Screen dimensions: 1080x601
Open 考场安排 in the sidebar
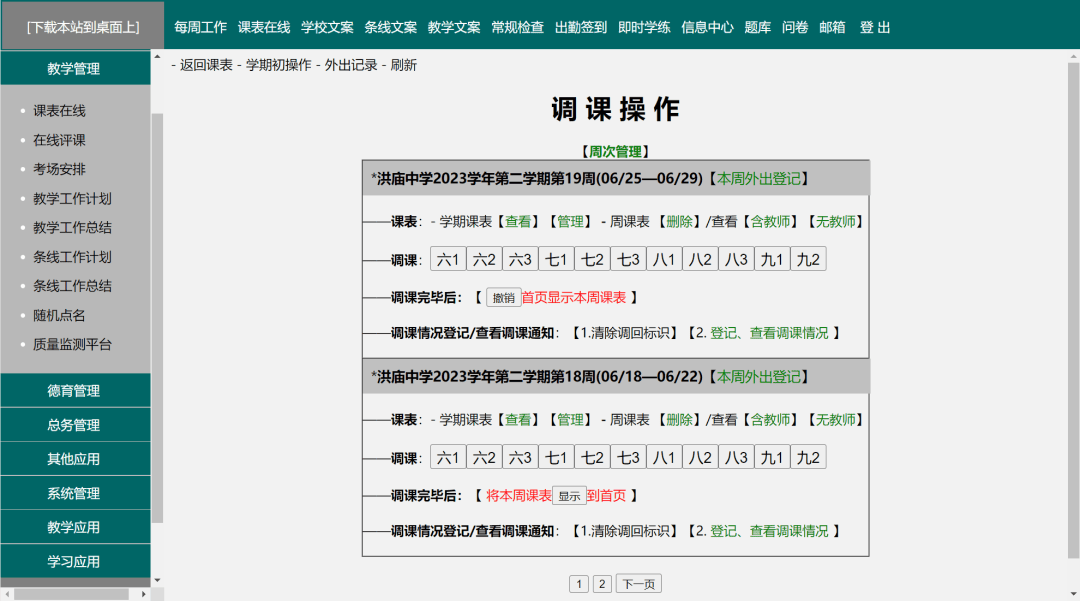(x=59, y=169)
